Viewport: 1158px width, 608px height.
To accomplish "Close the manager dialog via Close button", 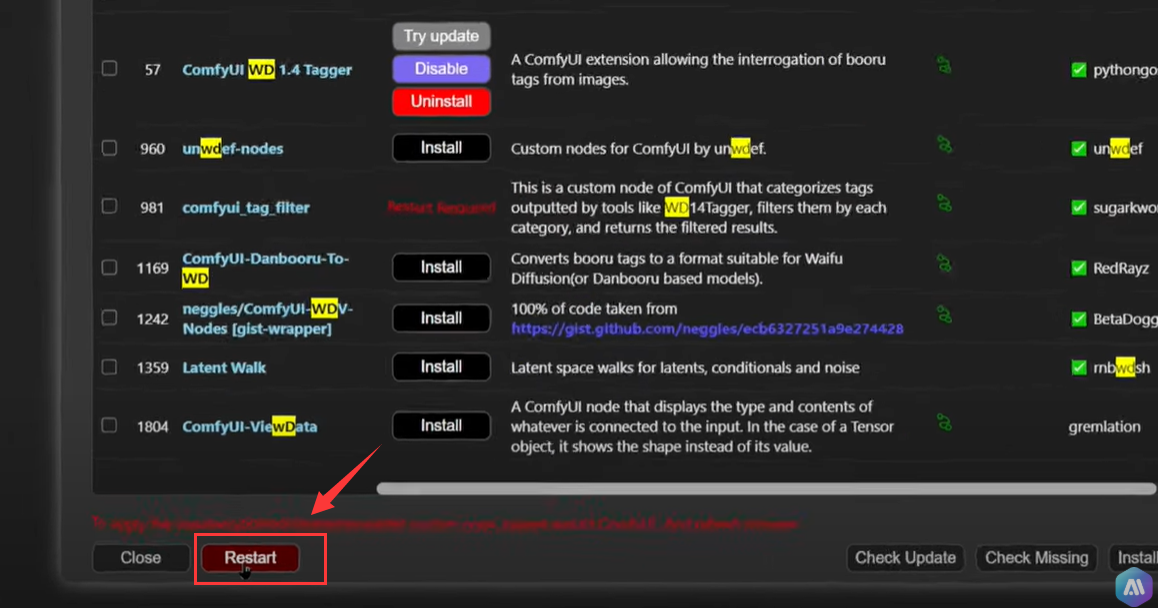I will pyautogui.click(x=140, y=558).
